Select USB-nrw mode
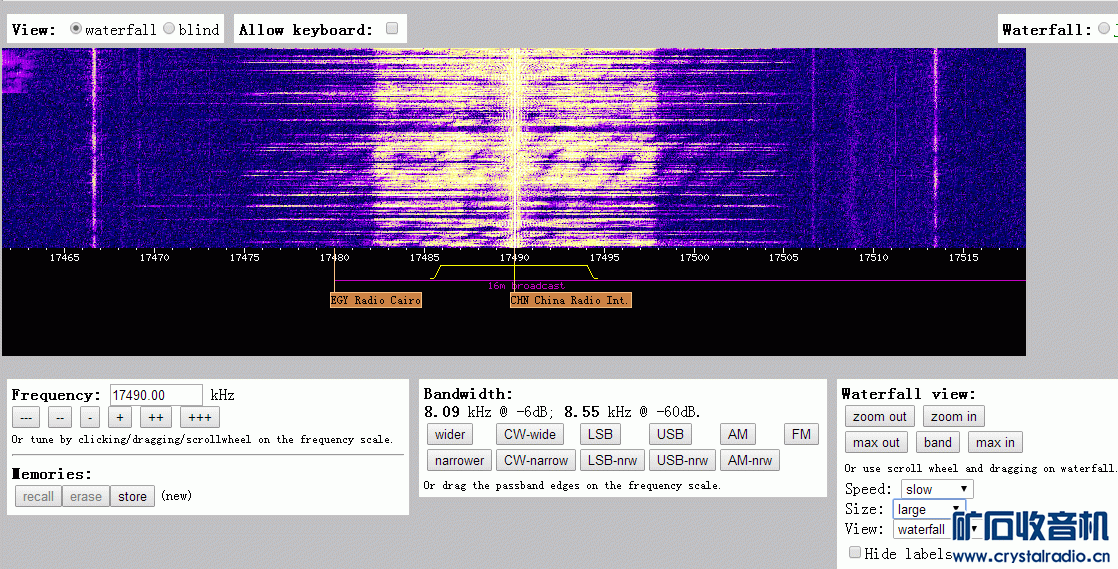The image size is (1118, 569). (x=682, y=461)
